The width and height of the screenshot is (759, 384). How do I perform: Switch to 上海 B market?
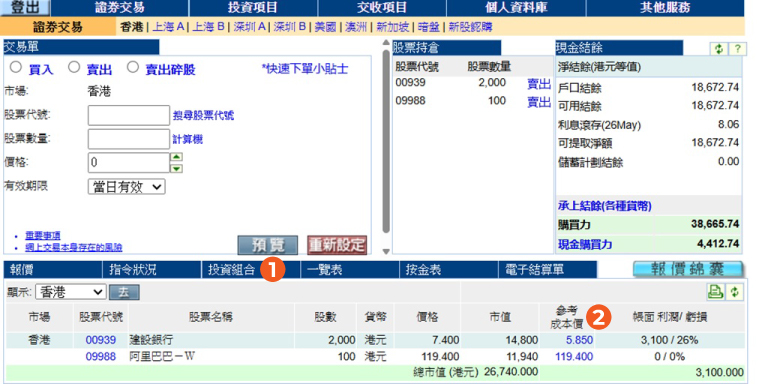(209, 27)
